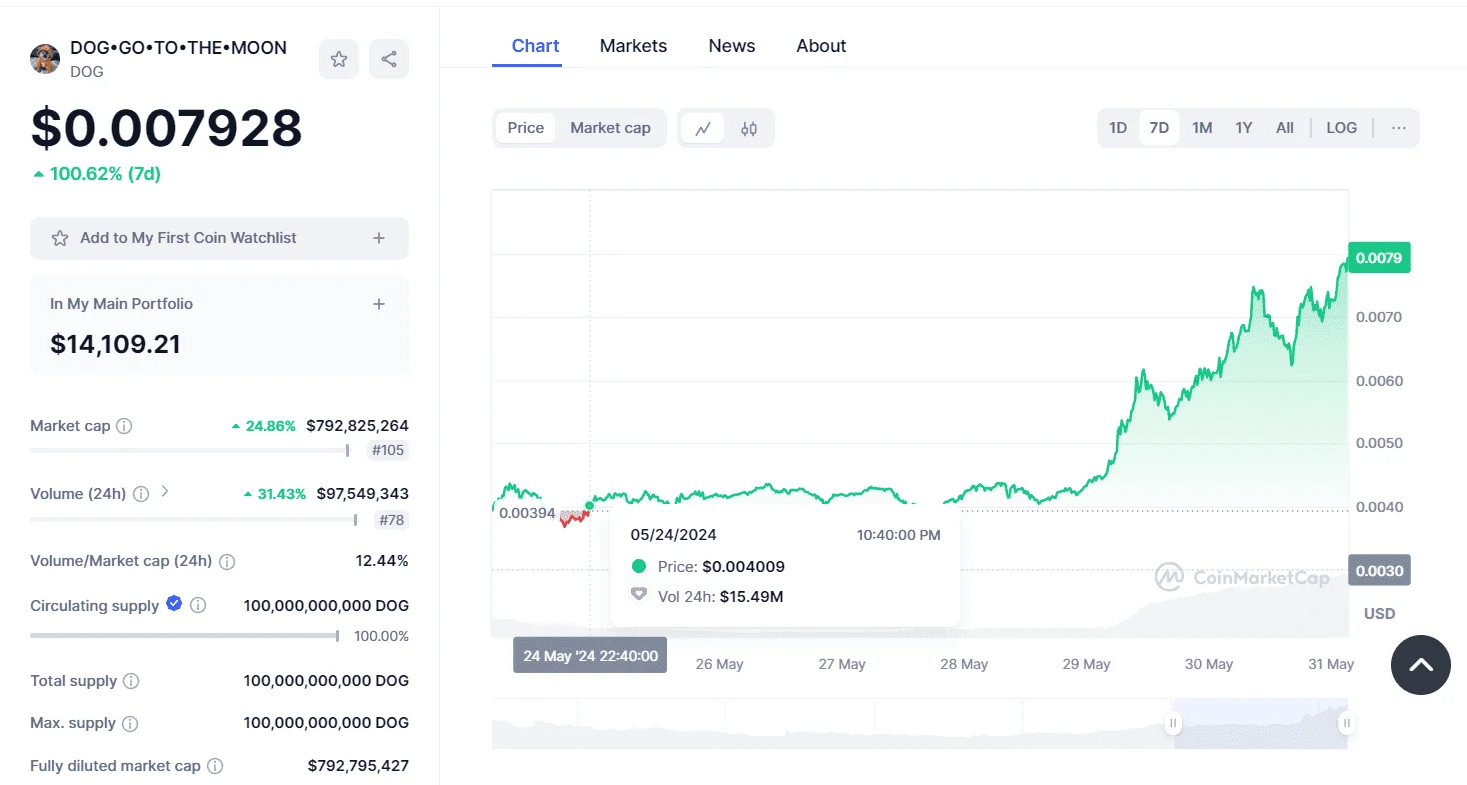Viewport: 1467px width, 785px height.
Task: Open the Markets tab
Action: pos(633,46)
